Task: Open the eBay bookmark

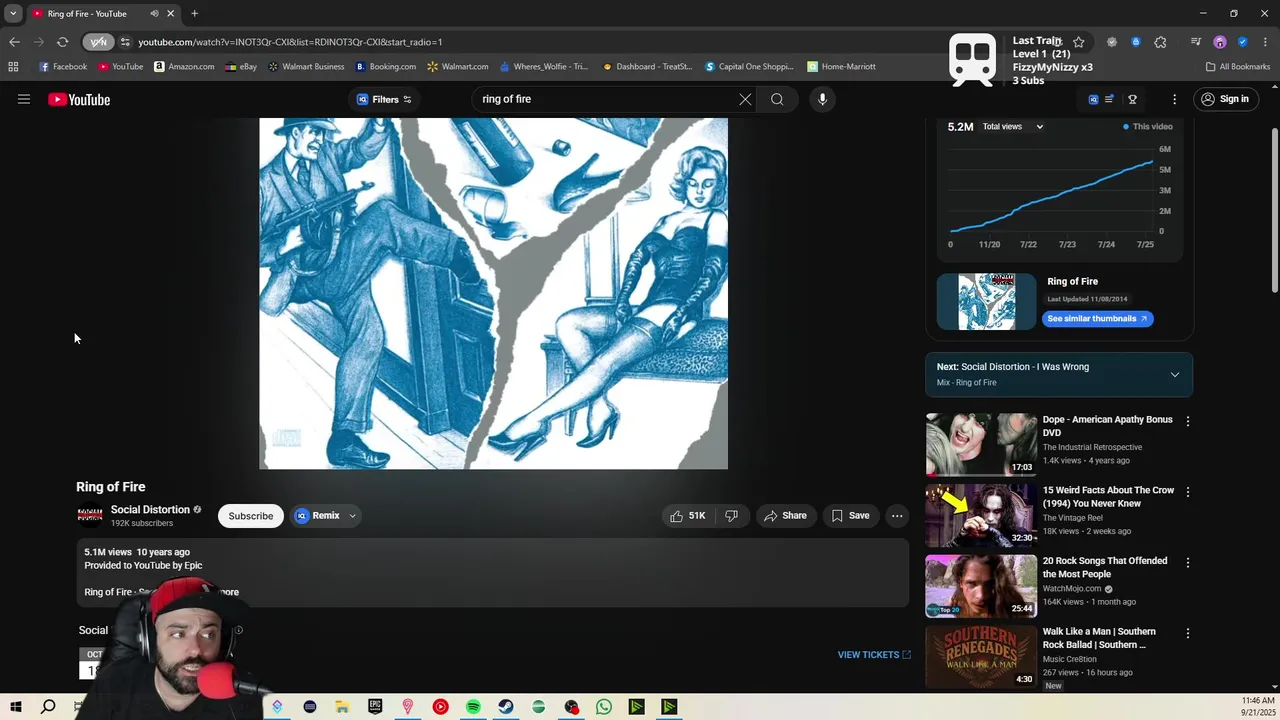Action: click(241, 67)
